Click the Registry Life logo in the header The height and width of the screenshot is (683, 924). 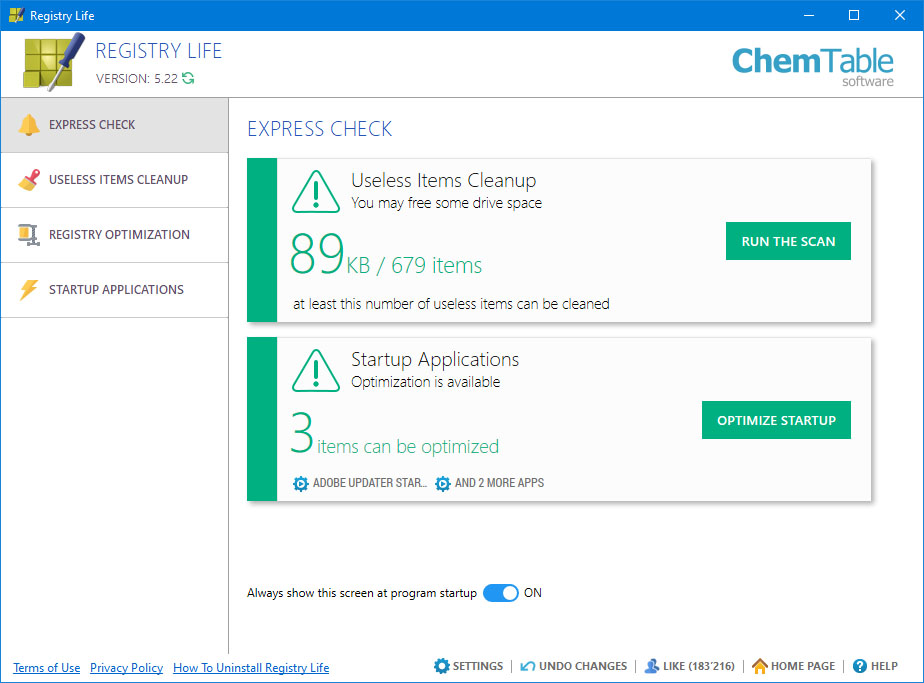point(54,62)
